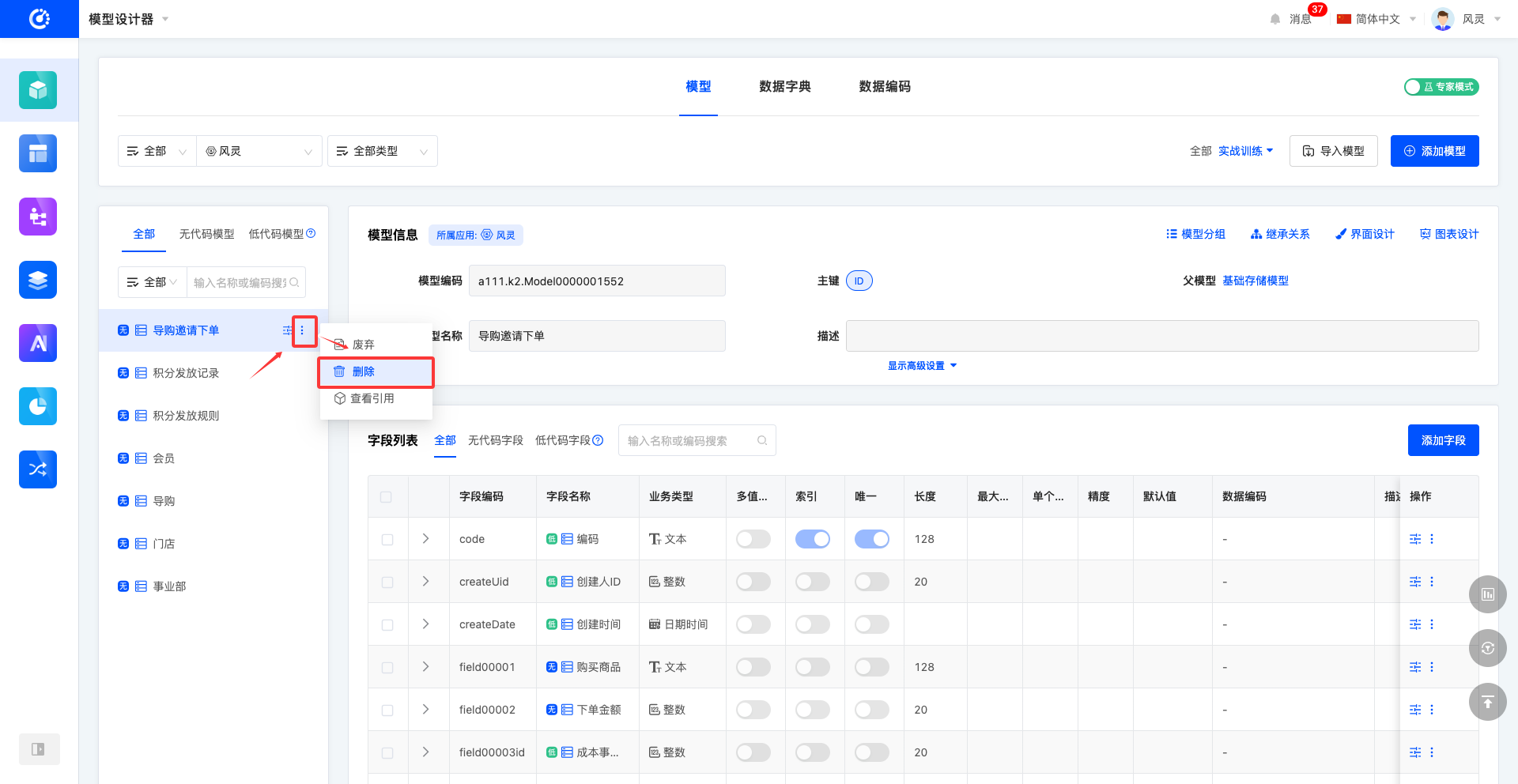
Task: Open the notifications bell labeled 消息
Action: 1275,19
